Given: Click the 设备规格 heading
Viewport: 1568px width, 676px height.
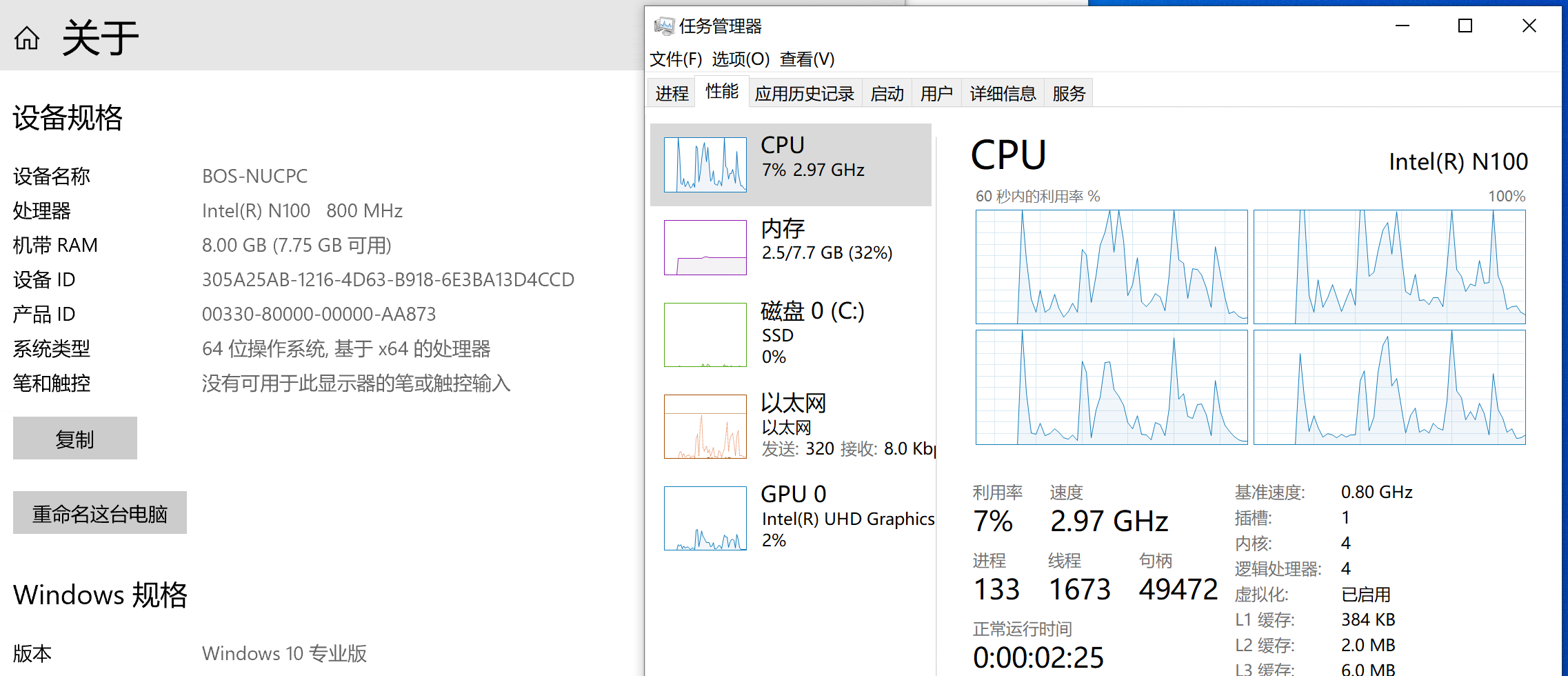Looking at the screenshot, I should pyautogui.click(x=68, y=117).
